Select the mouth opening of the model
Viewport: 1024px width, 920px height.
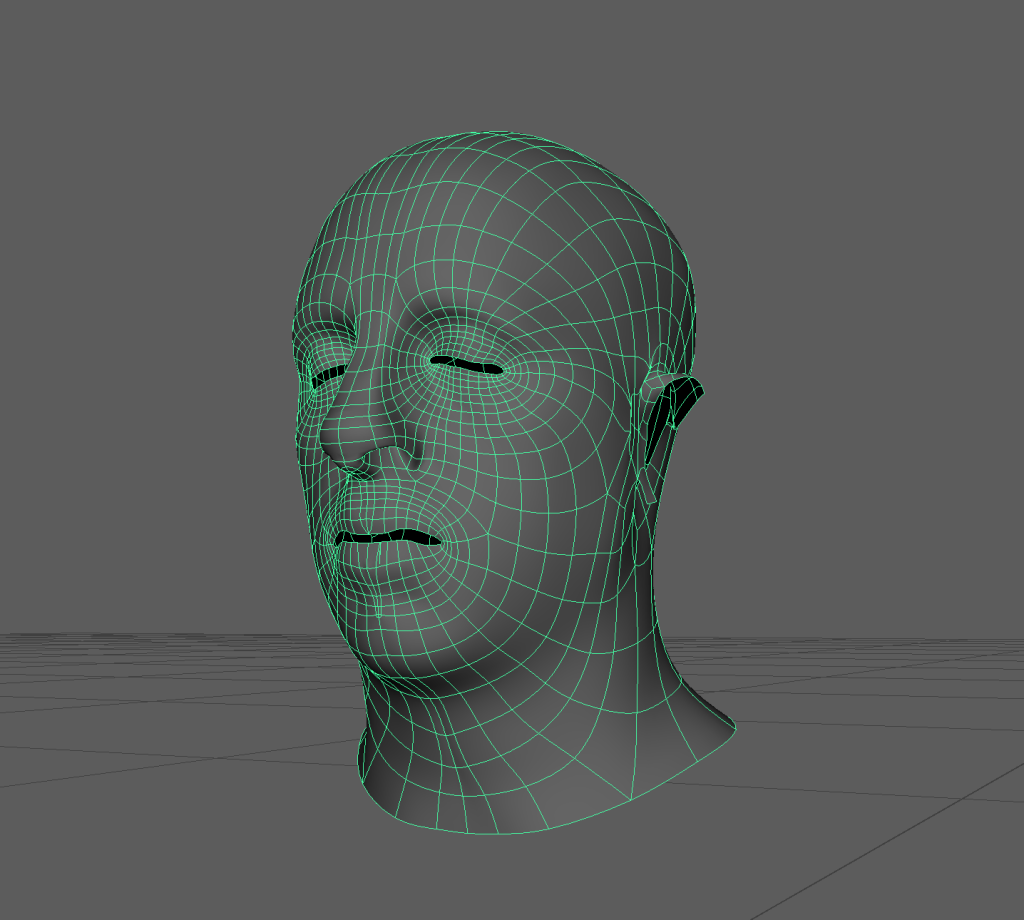pyautogui.click(x=388, y=538)
